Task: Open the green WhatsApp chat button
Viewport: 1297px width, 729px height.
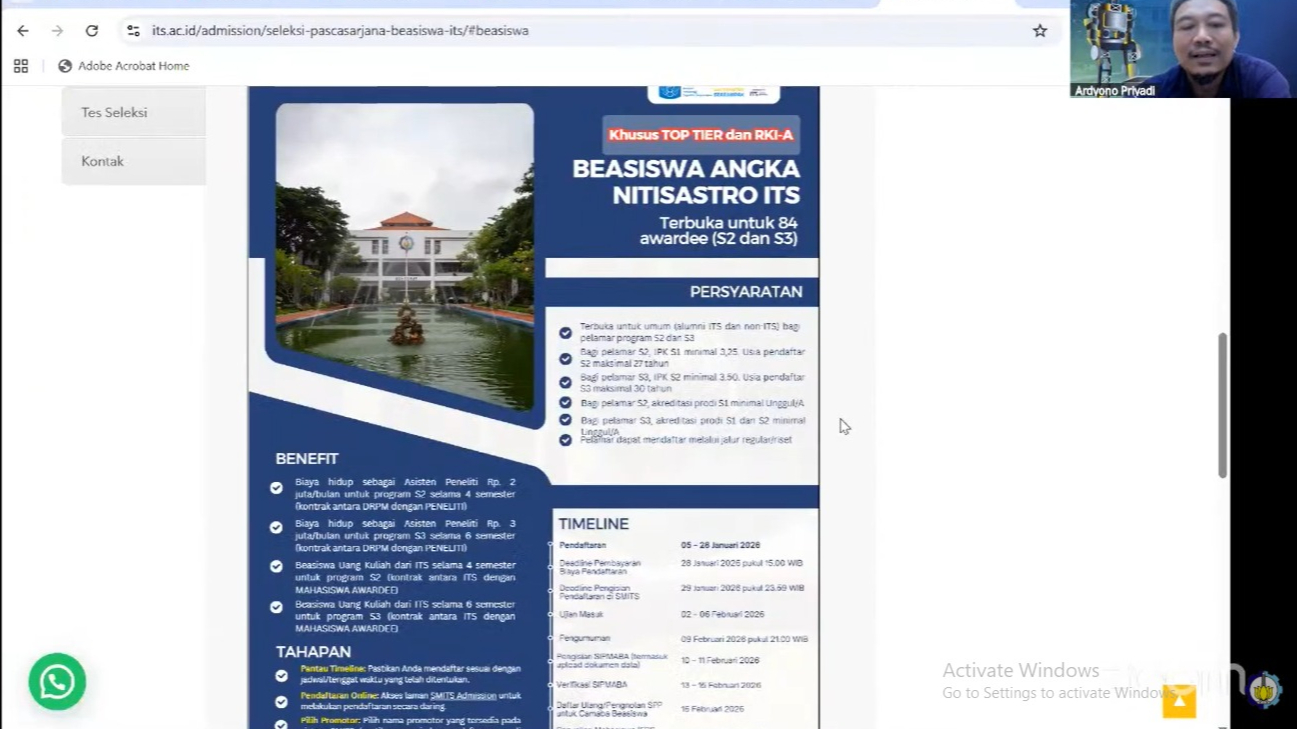Action: [57, 682]
